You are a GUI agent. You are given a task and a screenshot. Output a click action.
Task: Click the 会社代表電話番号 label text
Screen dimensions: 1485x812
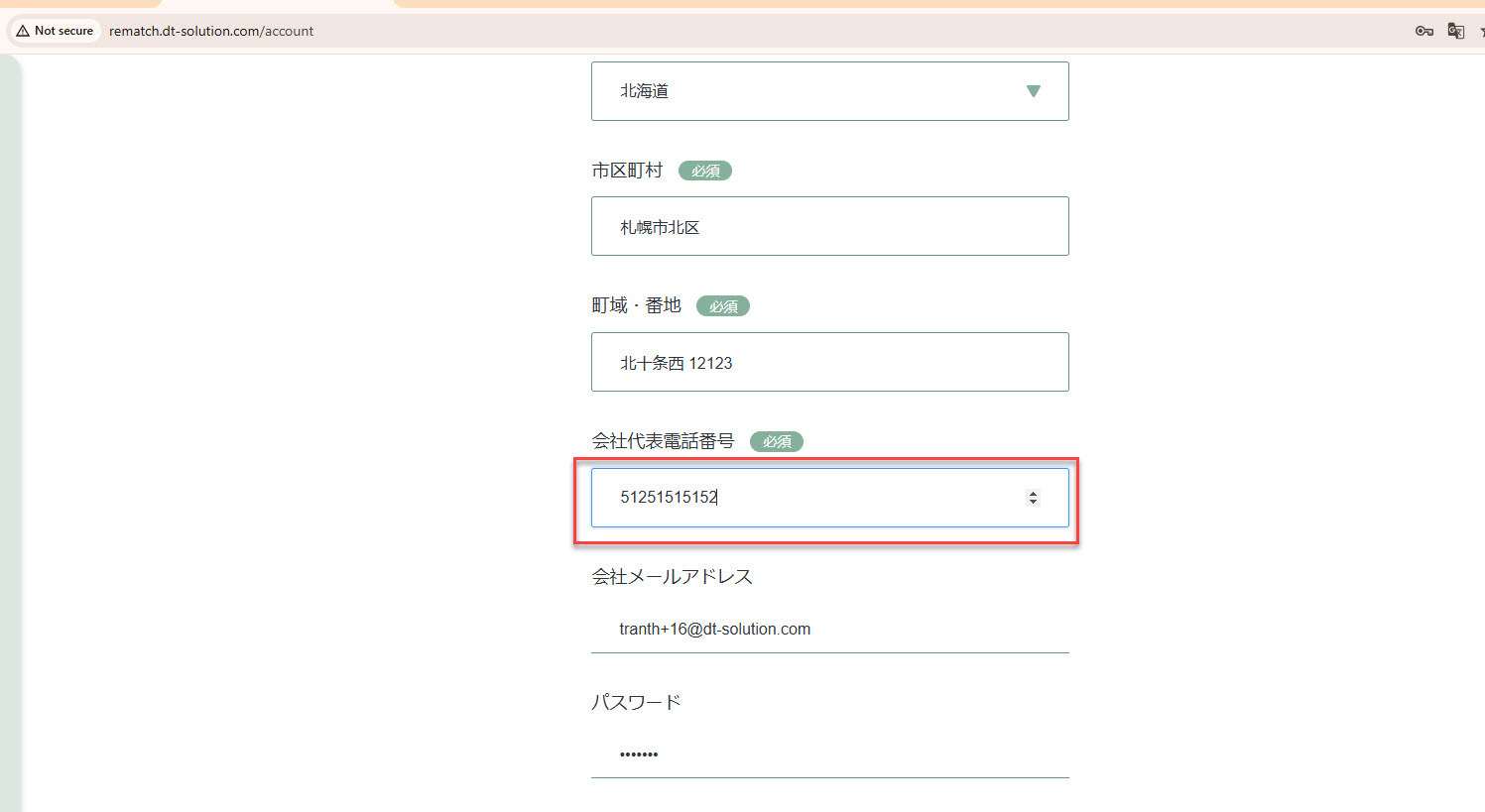(663, 441)
